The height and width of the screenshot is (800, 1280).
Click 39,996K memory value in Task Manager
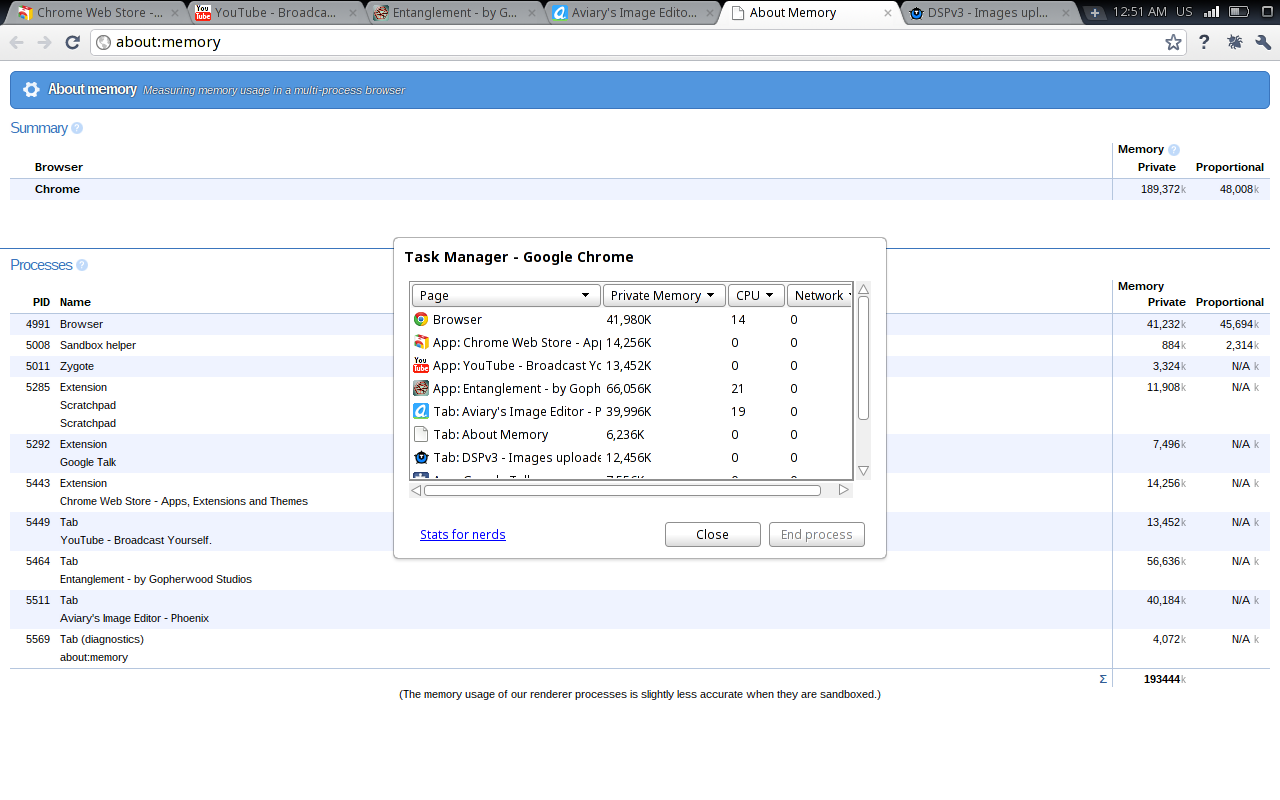point(629,412)
